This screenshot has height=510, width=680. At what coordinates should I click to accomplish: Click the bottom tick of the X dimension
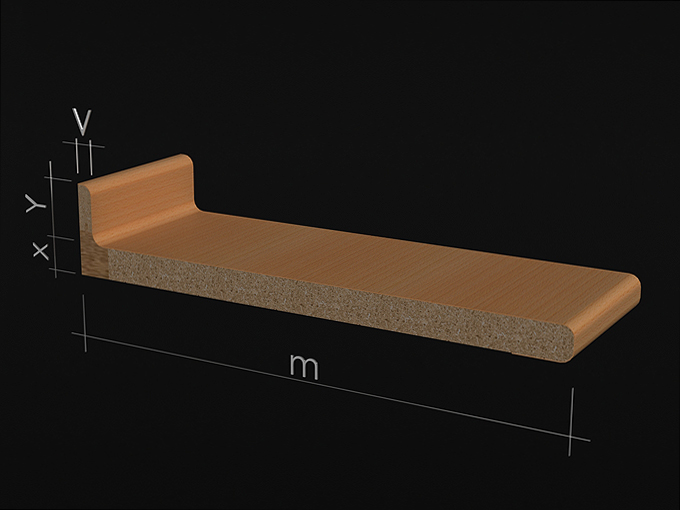tap(62, 271)
